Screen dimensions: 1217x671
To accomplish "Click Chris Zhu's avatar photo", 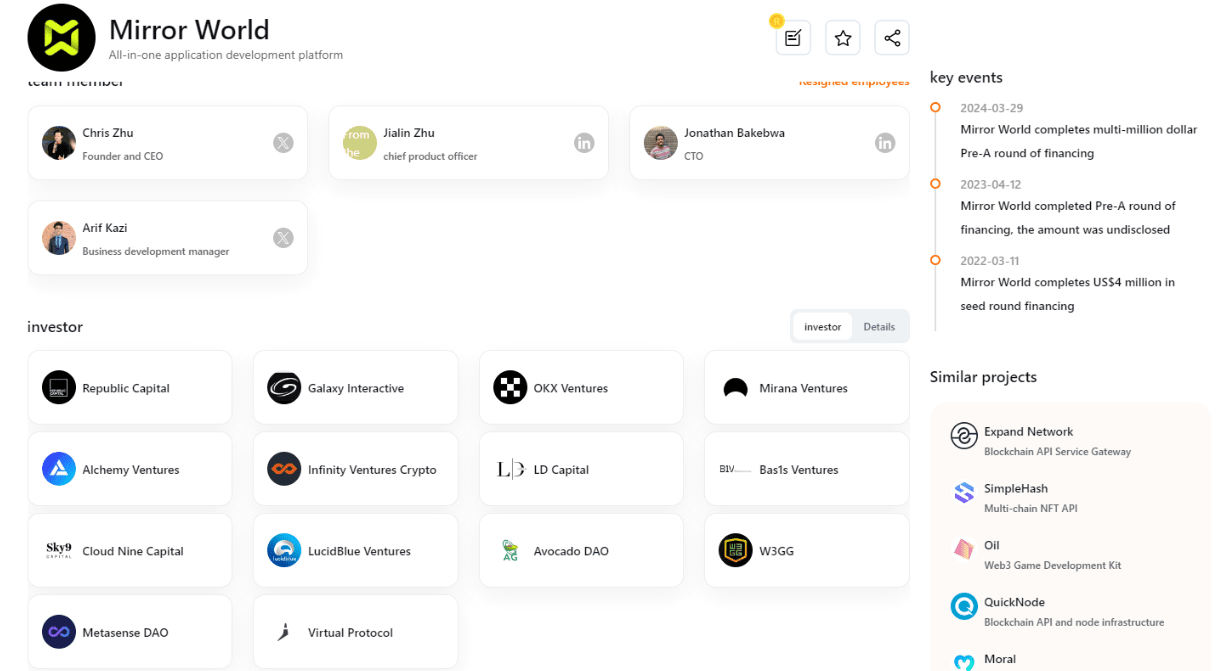I will point(59,143).
